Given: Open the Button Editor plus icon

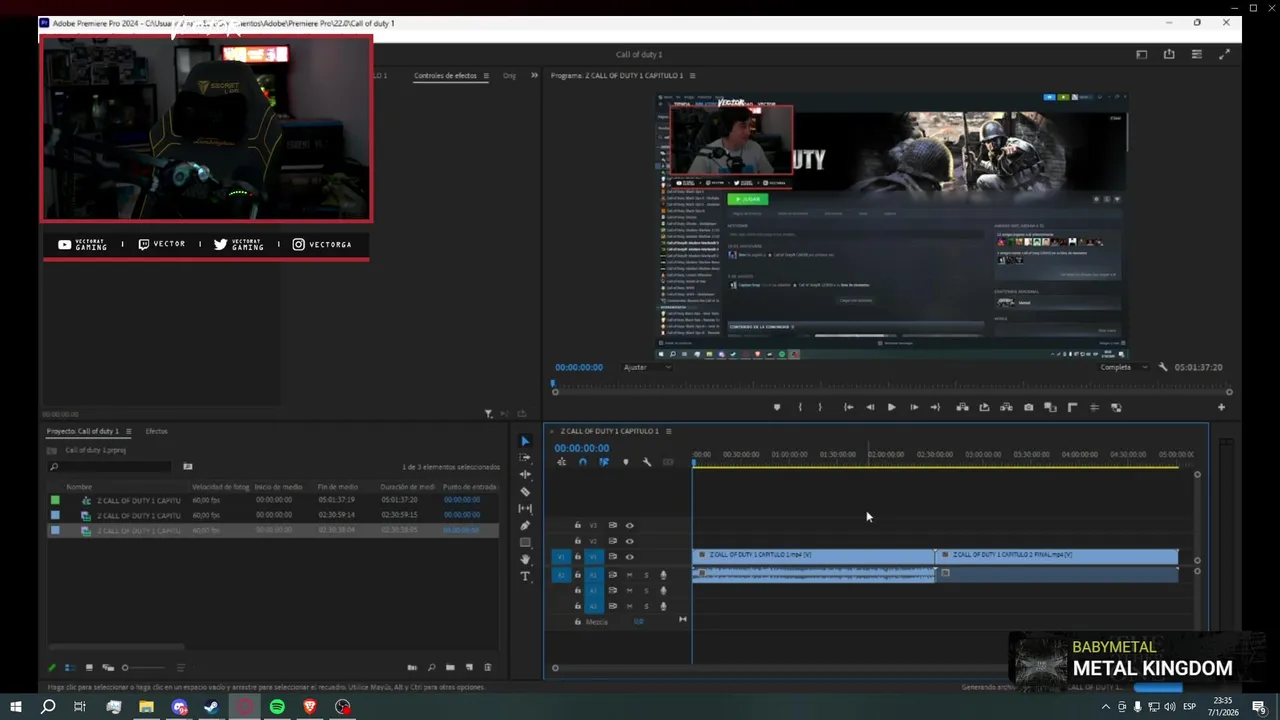Looking at the screenshot, I should tap(1221, 407).
